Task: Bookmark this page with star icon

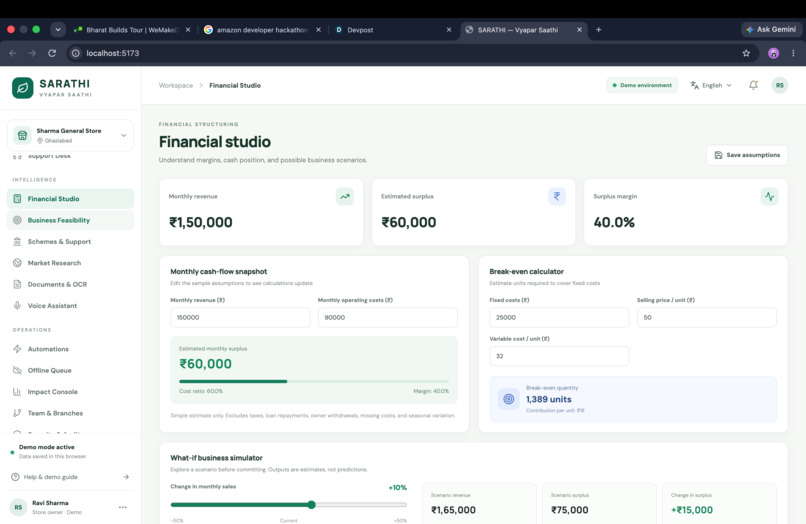Action: pos(746,53)
